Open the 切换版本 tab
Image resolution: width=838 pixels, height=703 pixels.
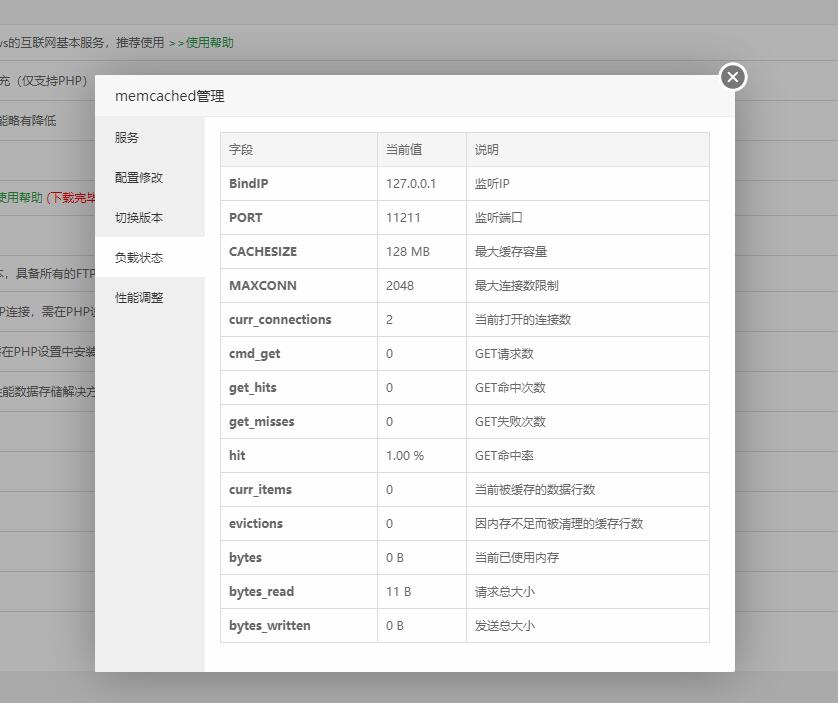coord(150,218)
